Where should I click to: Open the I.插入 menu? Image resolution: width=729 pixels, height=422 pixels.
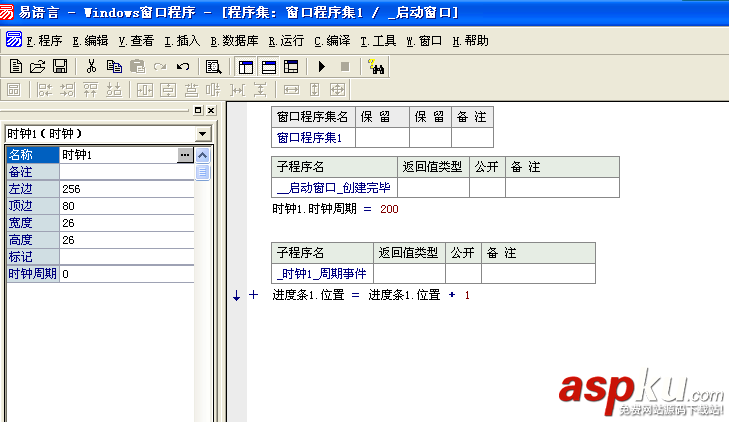(x=182, y=41)
